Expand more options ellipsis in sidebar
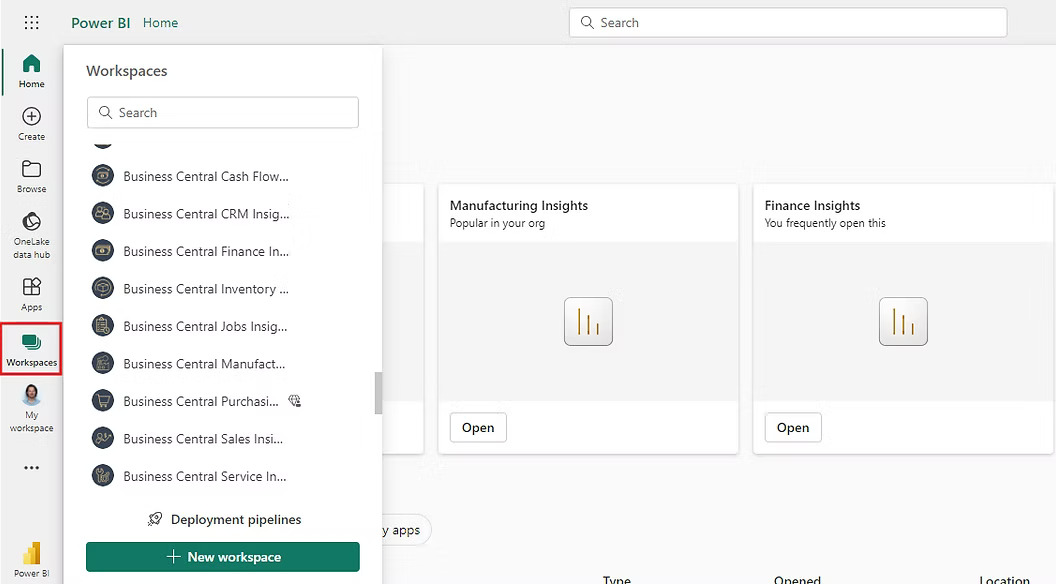 point(31,467)
